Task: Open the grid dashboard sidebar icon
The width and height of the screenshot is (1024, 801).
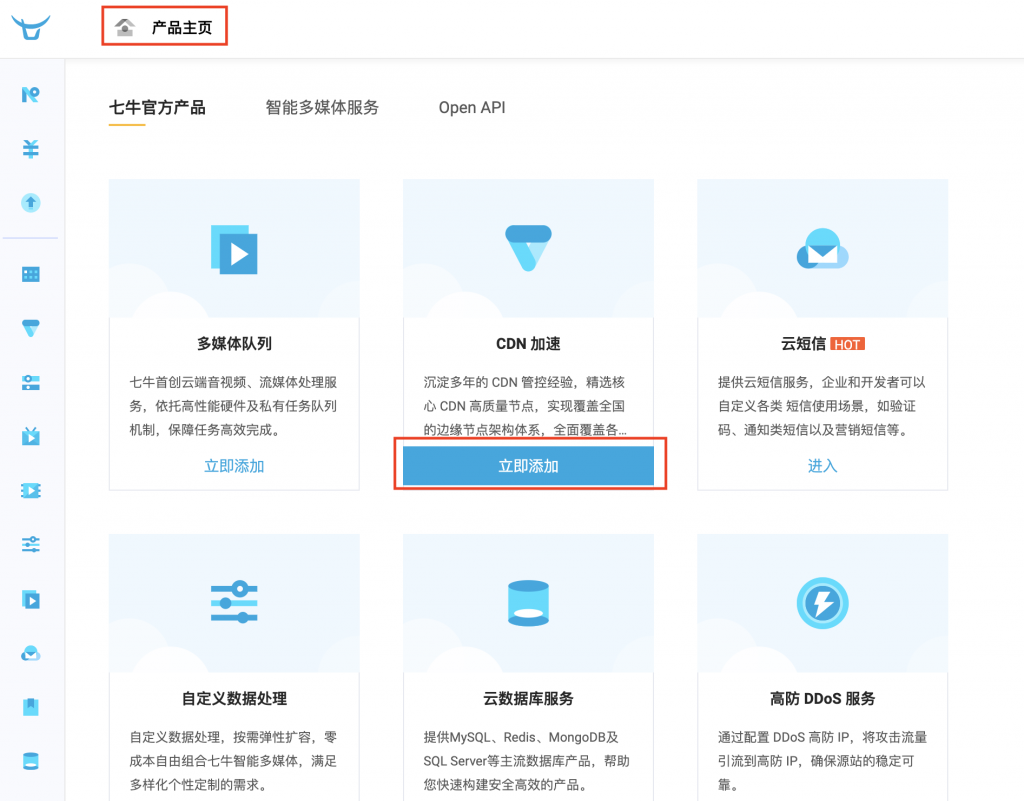Action: tap(31, 274)
